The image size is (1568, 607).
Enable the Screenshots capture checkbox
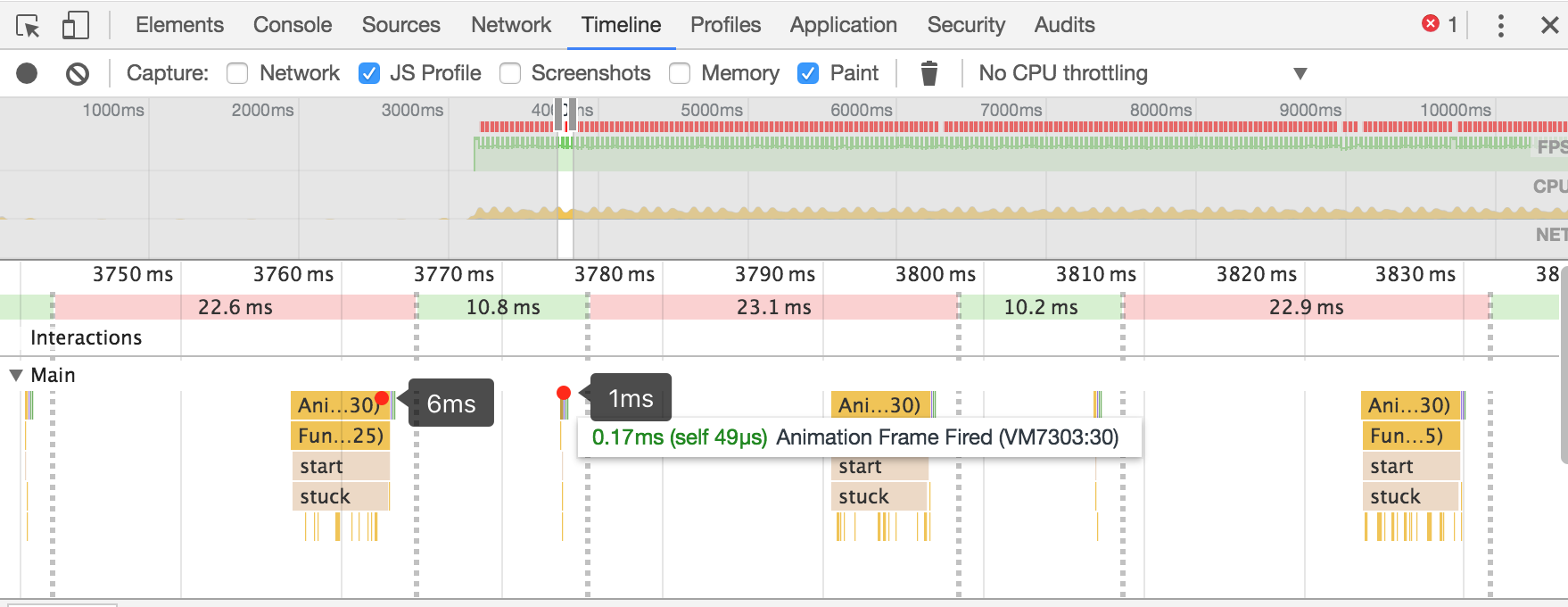click(510, 73)
